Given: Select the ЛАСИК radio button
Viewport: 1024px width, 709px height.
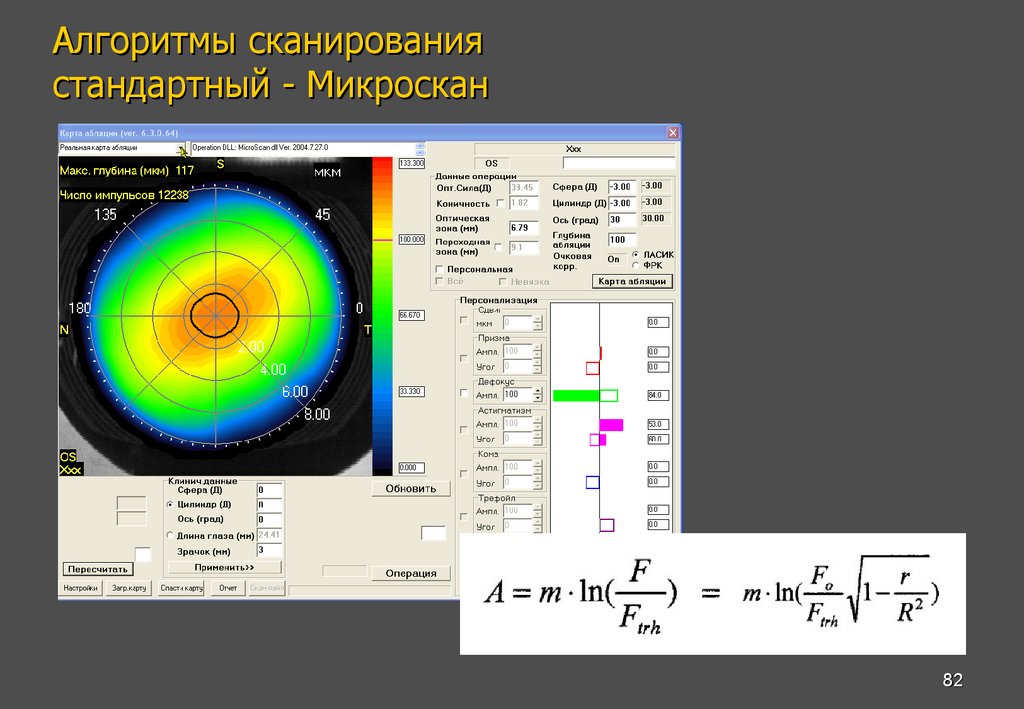Looking at the screenshot, I should coord(634,255).
